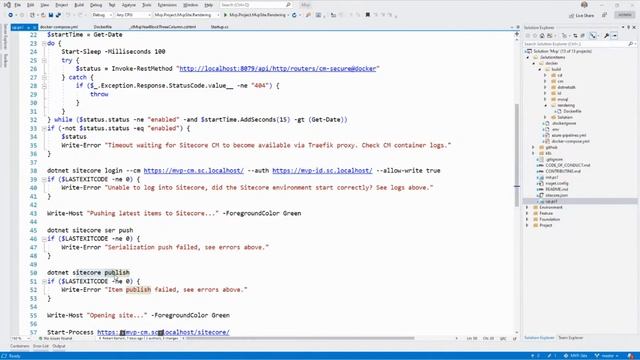Screen dimensions: 640x360
Task: Switch to the Team Explorer tab
Action: coord(571,338)
